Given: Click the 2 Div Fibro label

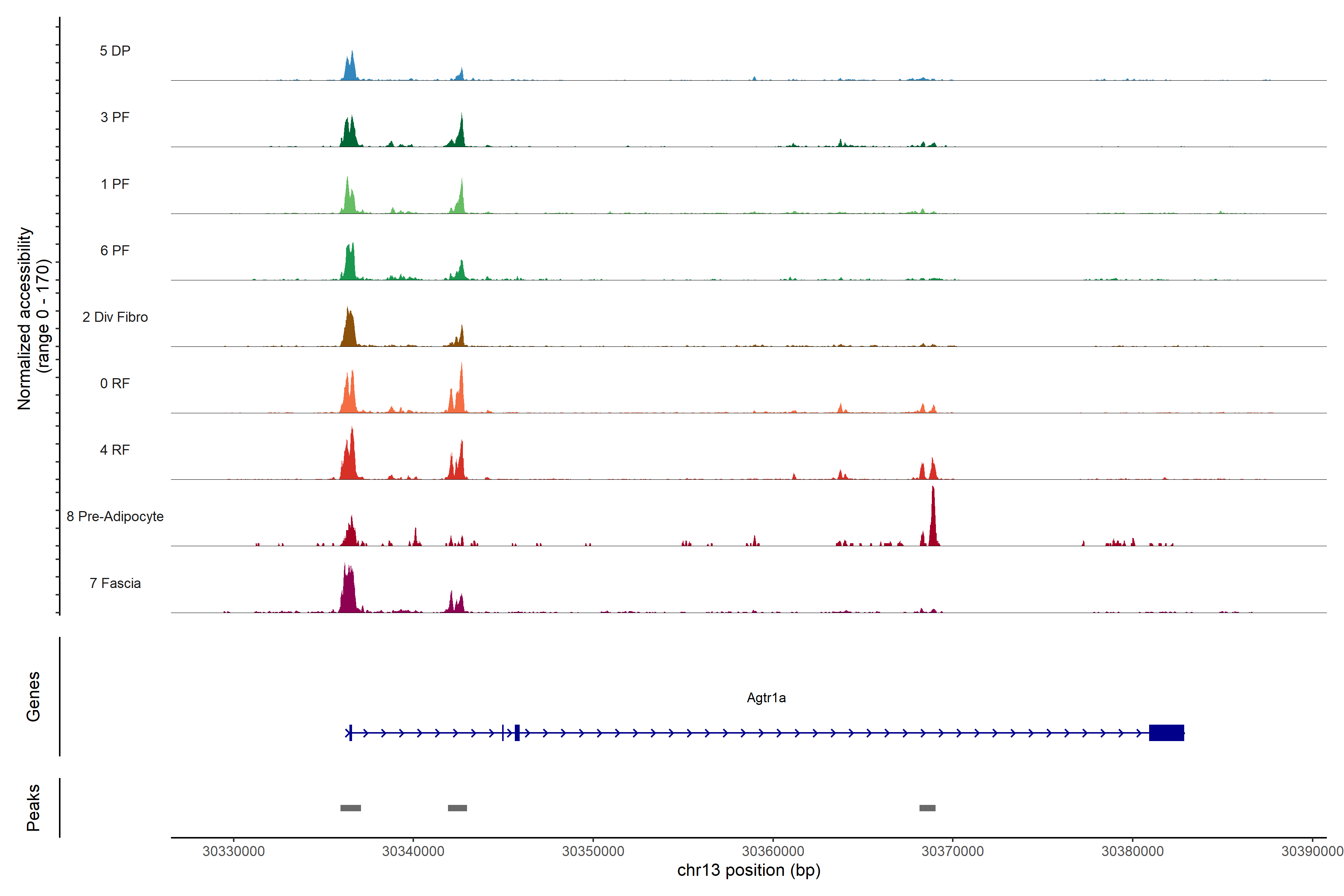Looking at the screenshot, I should point(115,317).
